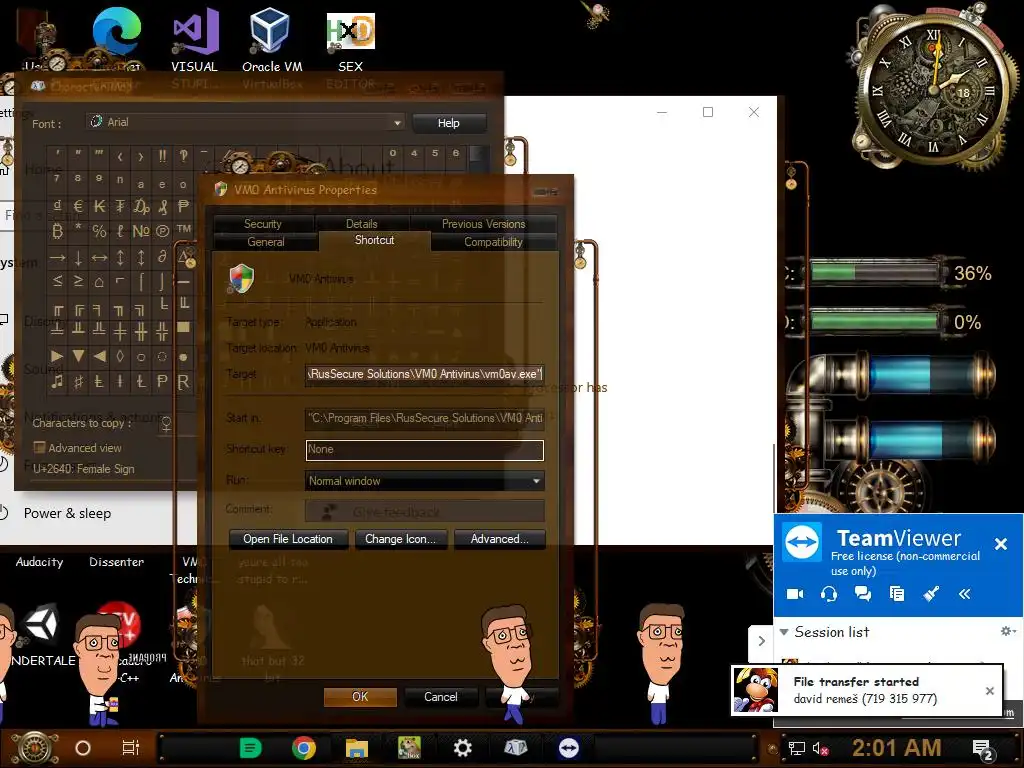Open the Sandboxie cat taskbar icon
Screen dimensions: 1024x768
409,747
